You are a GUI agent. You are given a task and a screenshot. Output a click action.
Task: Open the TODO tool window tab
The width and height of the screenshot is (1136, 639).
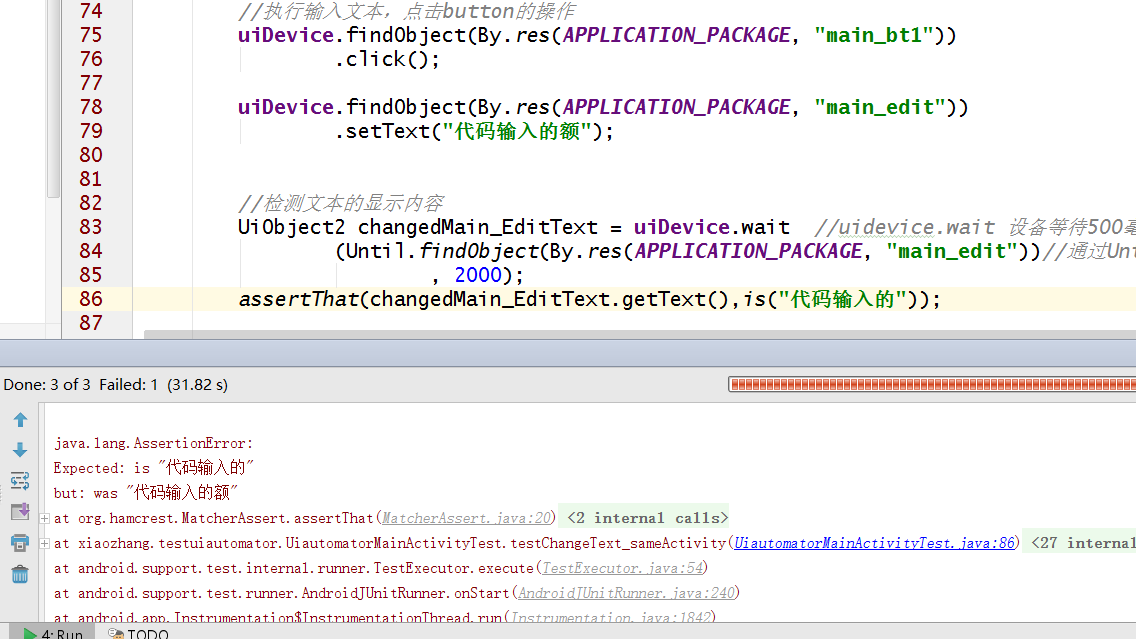pos(138,633)
